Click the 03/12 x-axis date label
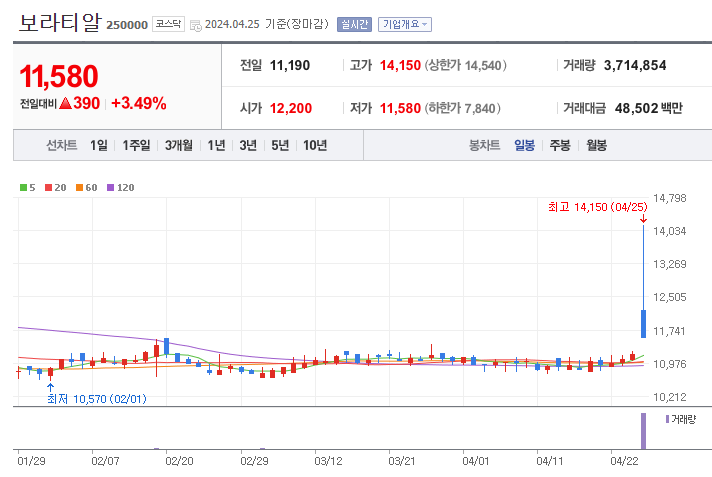 [328, 461]
